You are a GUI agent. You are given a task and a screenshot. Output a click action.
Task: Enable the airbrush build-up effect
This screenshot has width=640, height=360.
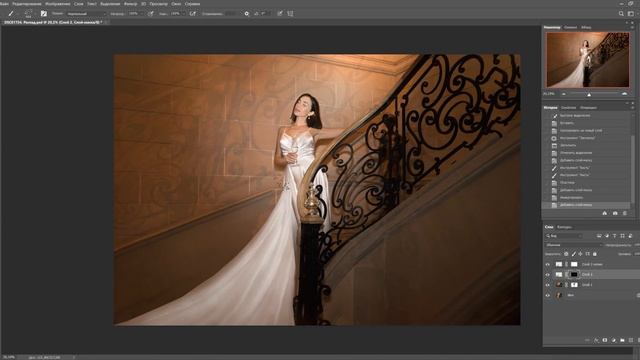tap(193, 14)
